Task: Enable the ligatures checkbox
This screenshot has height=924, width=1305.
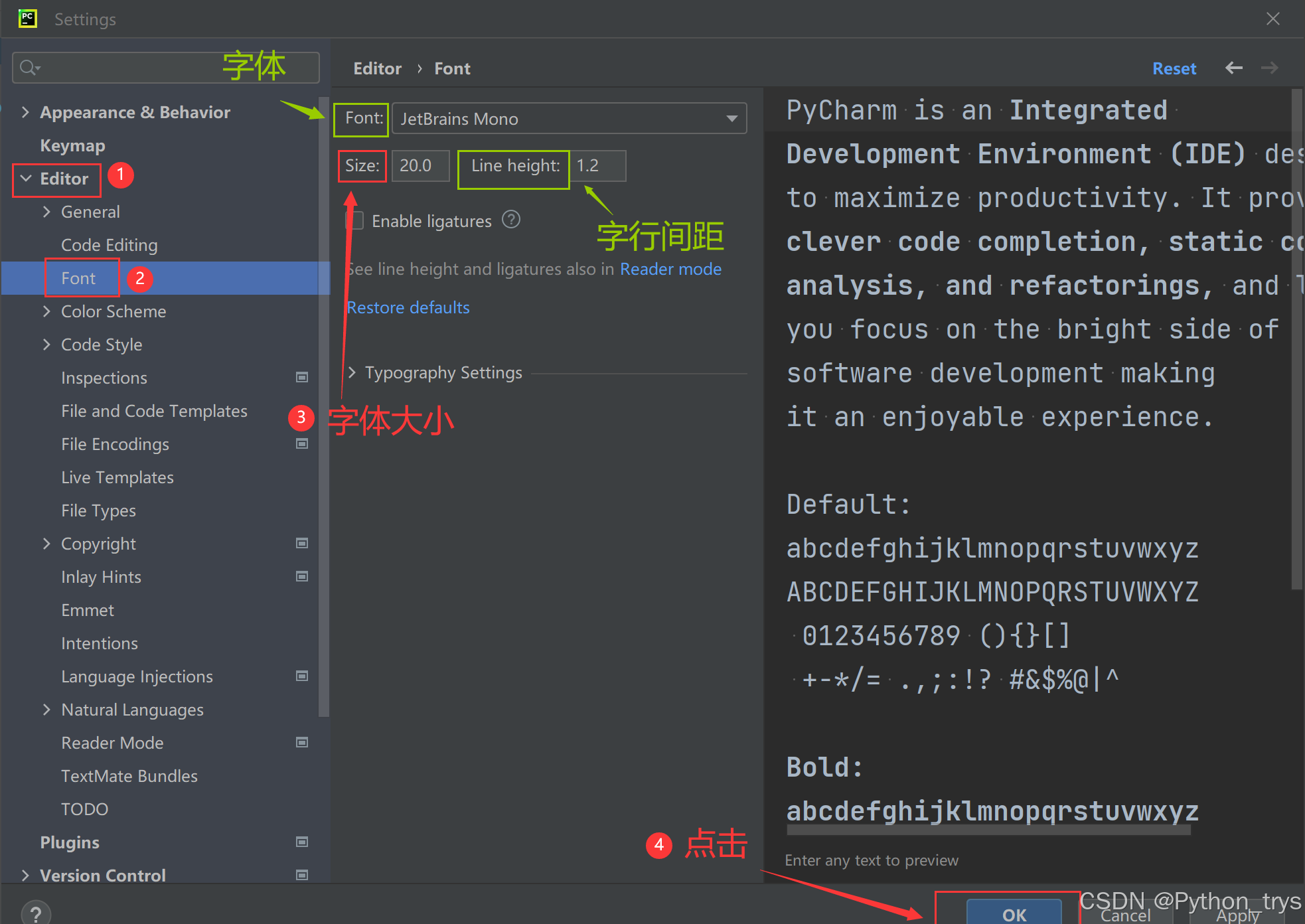Action: 356,220
